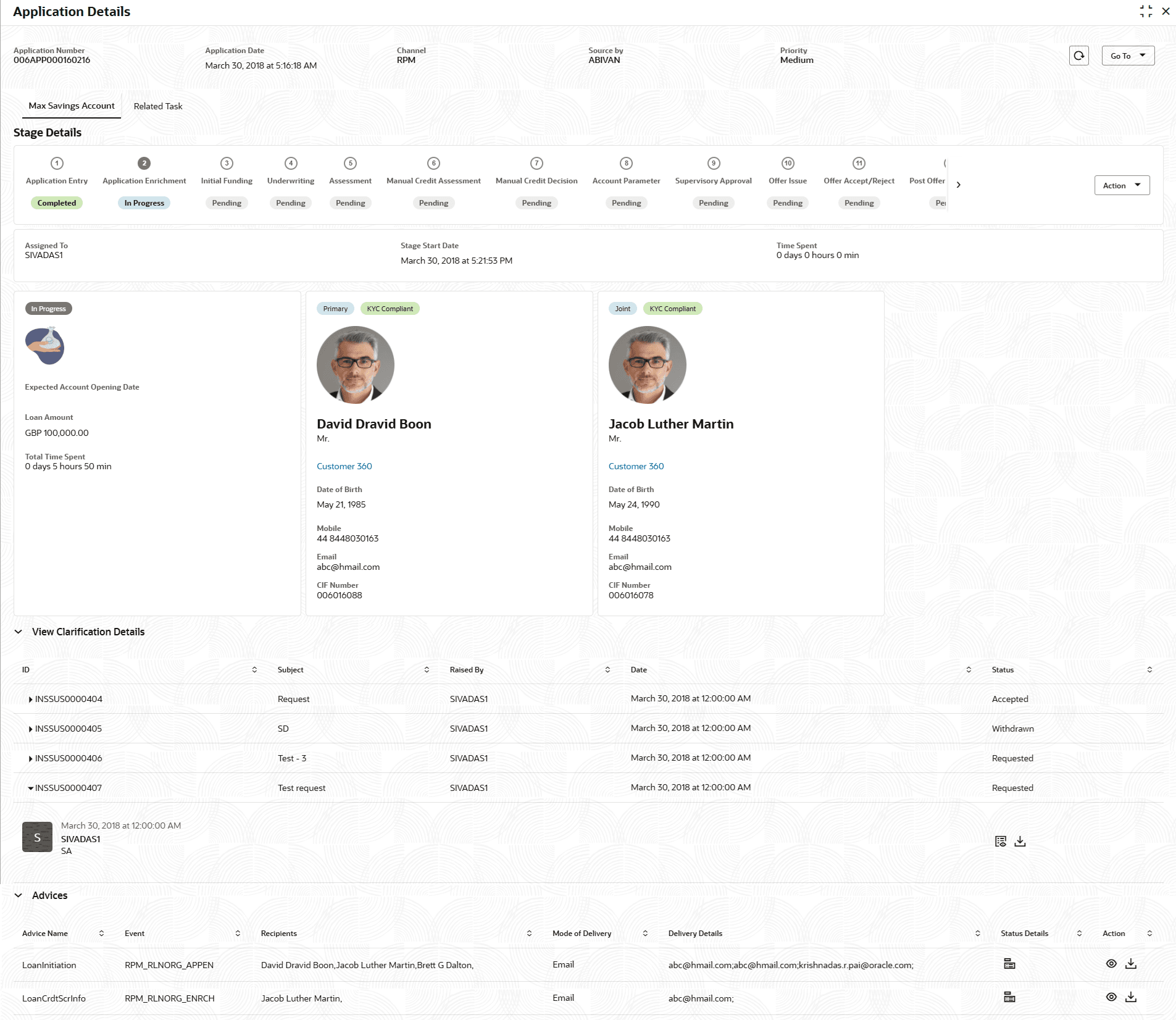Click the document view icon for SIVADAS1 comment
The height and width of the screenshot is (1020, 1176).
pyautogui.click(x=1001, y=841)
